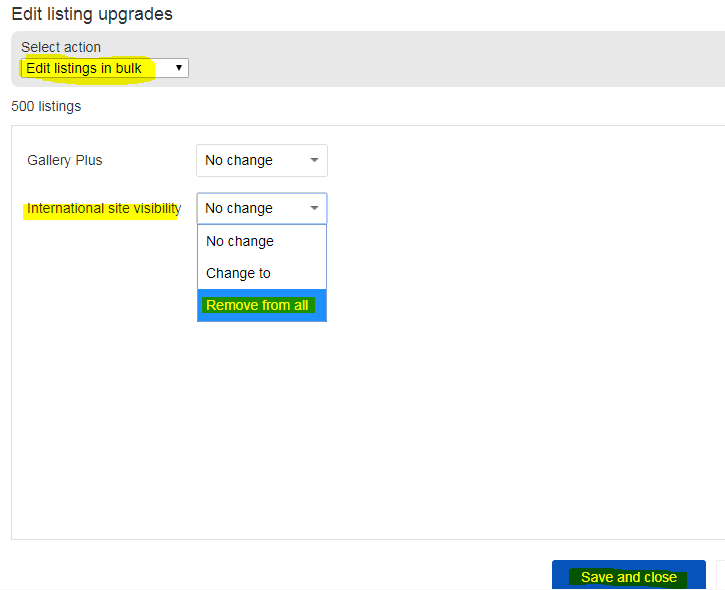Click the '500 listings' count text
The height and width of the screenshot is (590, 725).
click(46, 106)
